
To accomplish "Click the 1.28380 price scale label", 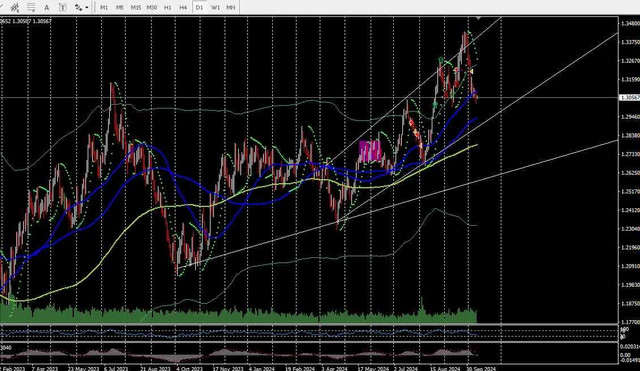I will coord(630,136).
